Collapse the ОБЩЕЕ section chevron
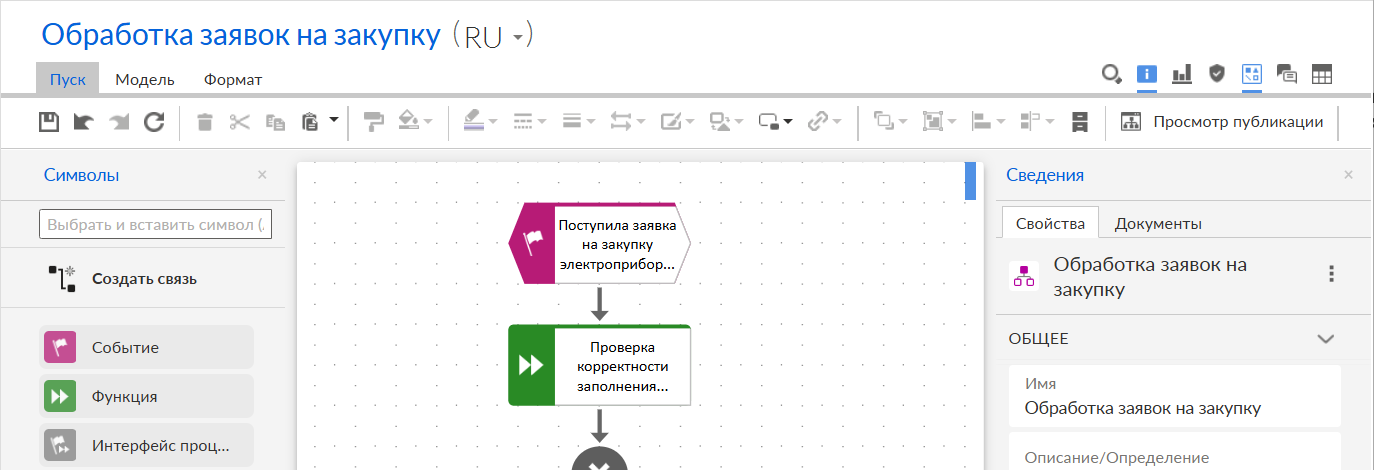The height and width of the screenshot is (470, 1374). point(1326,338)
